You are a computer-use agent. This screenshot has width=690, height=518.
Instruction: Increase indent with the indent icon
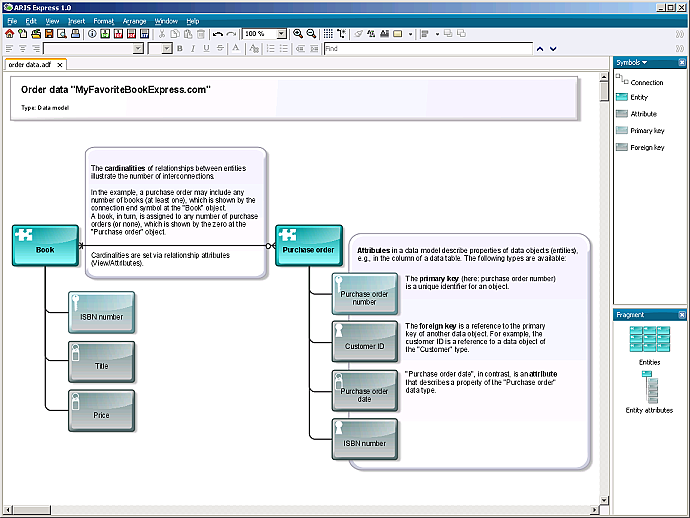click(x=314, y=49)
